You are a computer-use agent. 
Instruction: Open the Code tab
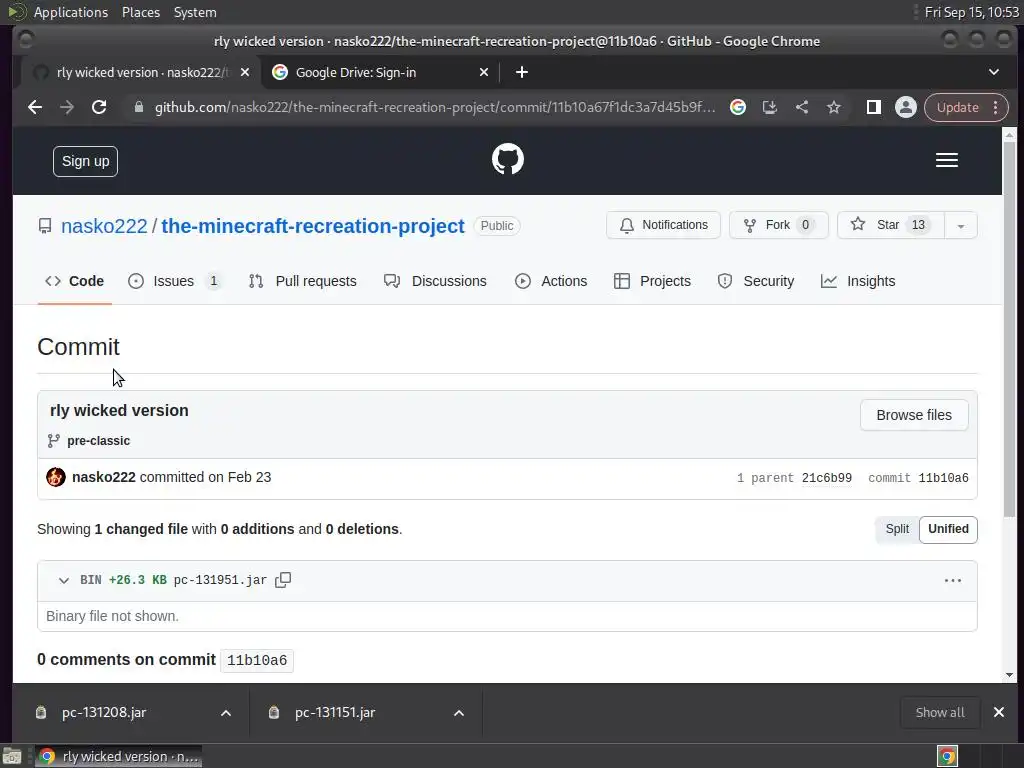click(74, 281)
